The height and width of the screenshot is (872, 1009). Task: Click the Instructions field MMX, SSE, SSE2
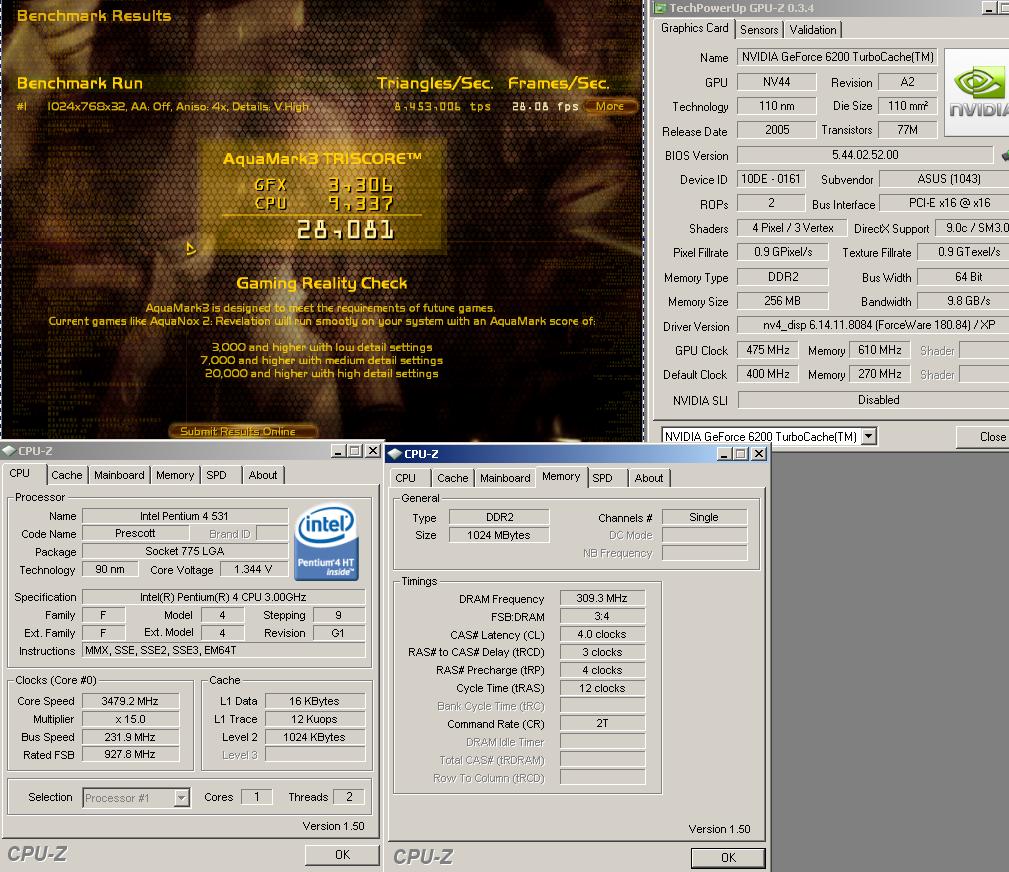click(223, 651)
